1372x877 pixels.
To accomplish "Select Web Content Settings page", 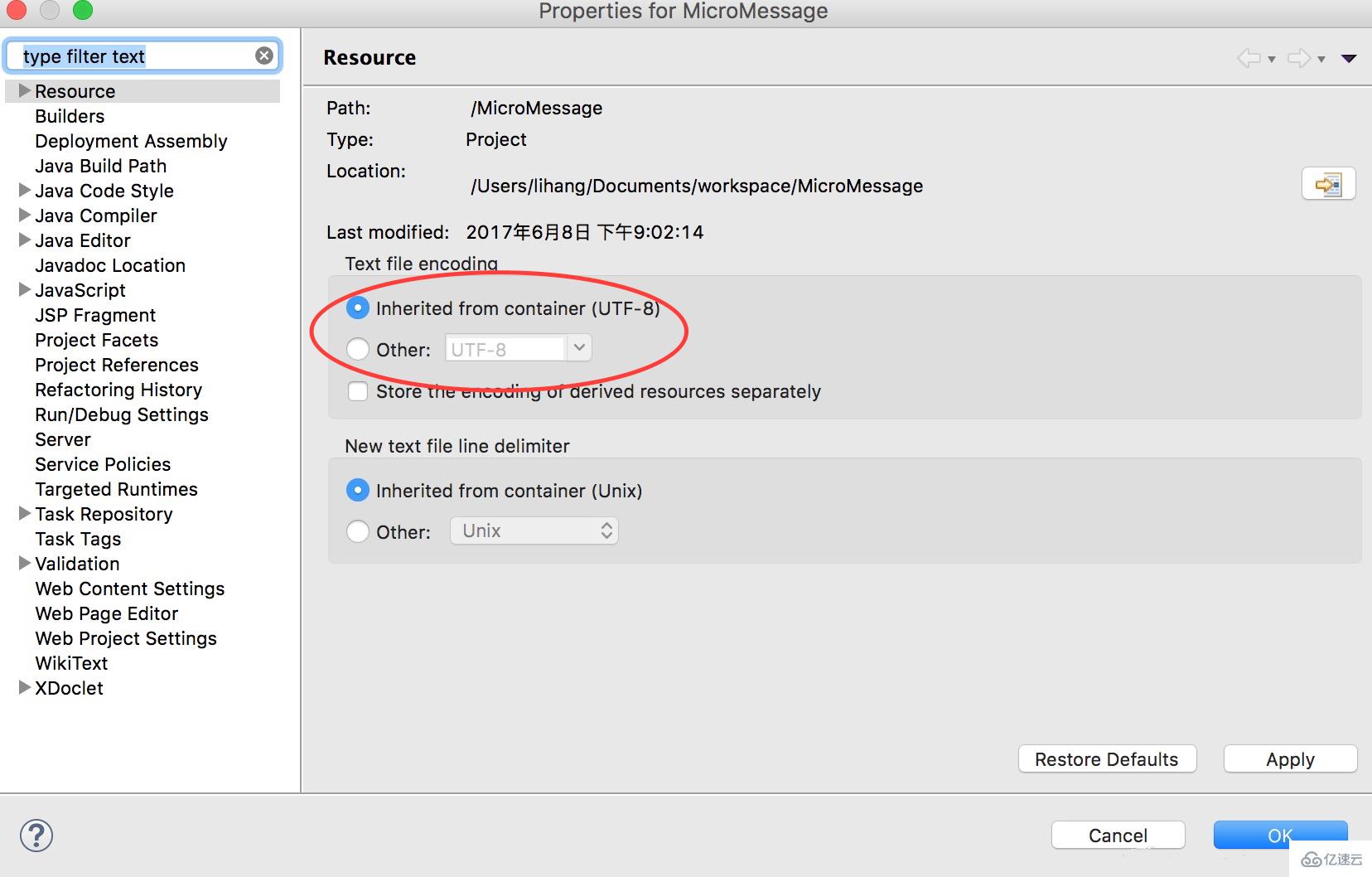I will (130, 589).
